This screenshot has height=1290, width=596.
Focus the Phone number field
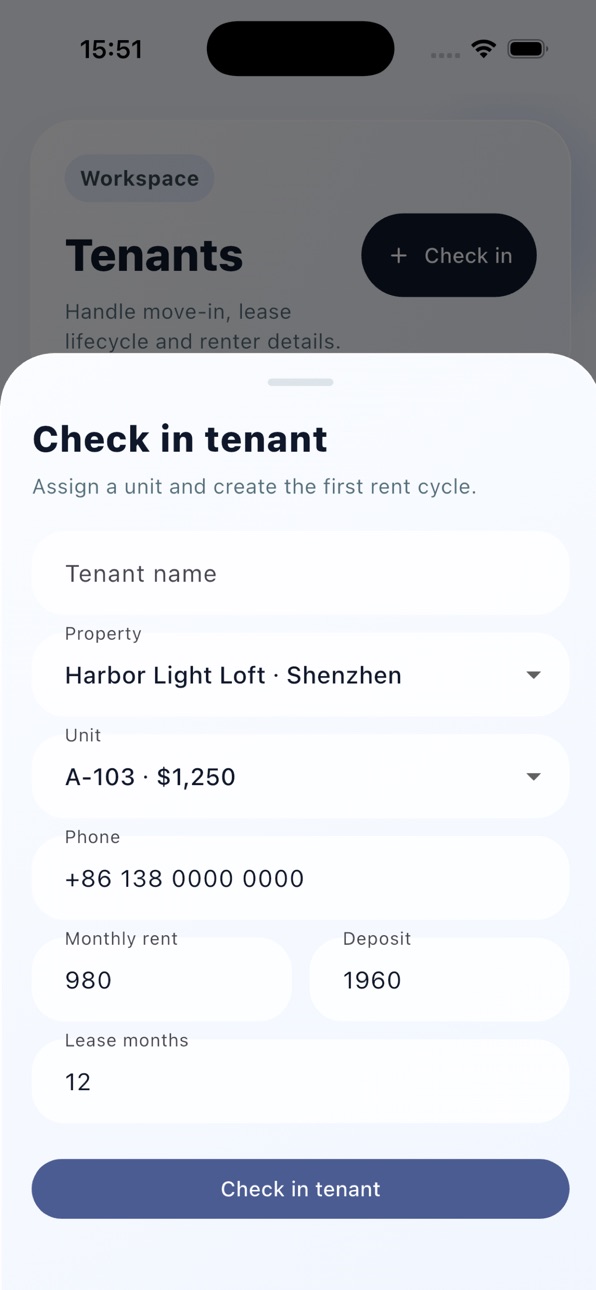(x=300, y=878)
